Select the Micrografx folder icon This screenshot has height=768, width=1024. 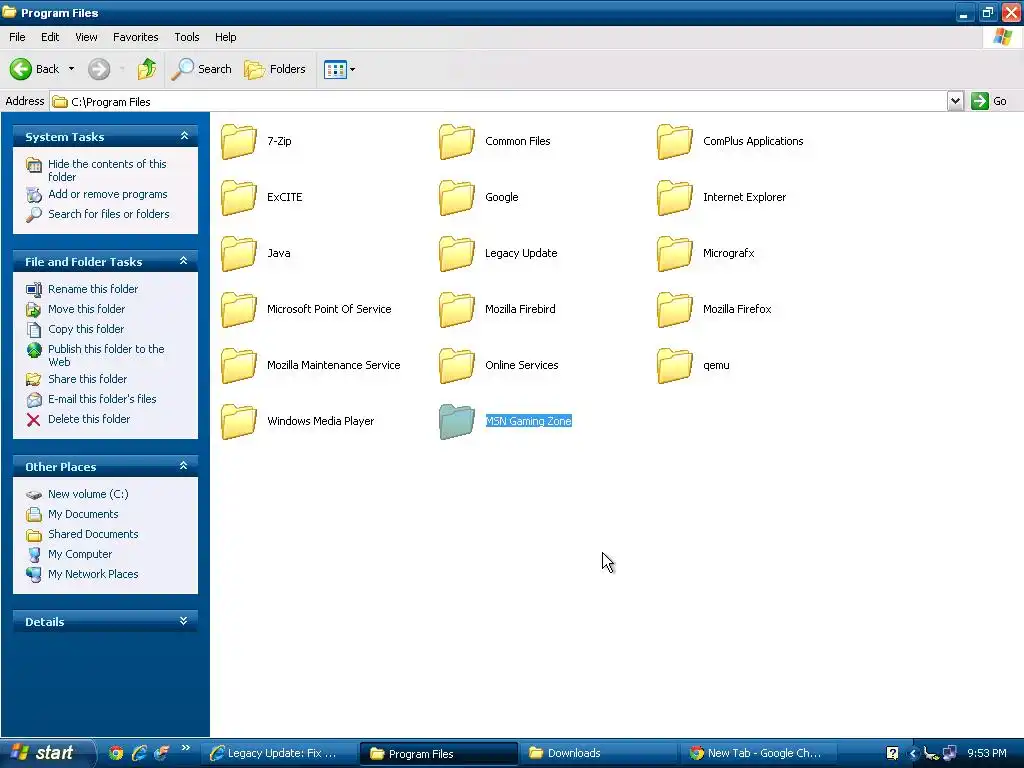[x=675, y=254]
